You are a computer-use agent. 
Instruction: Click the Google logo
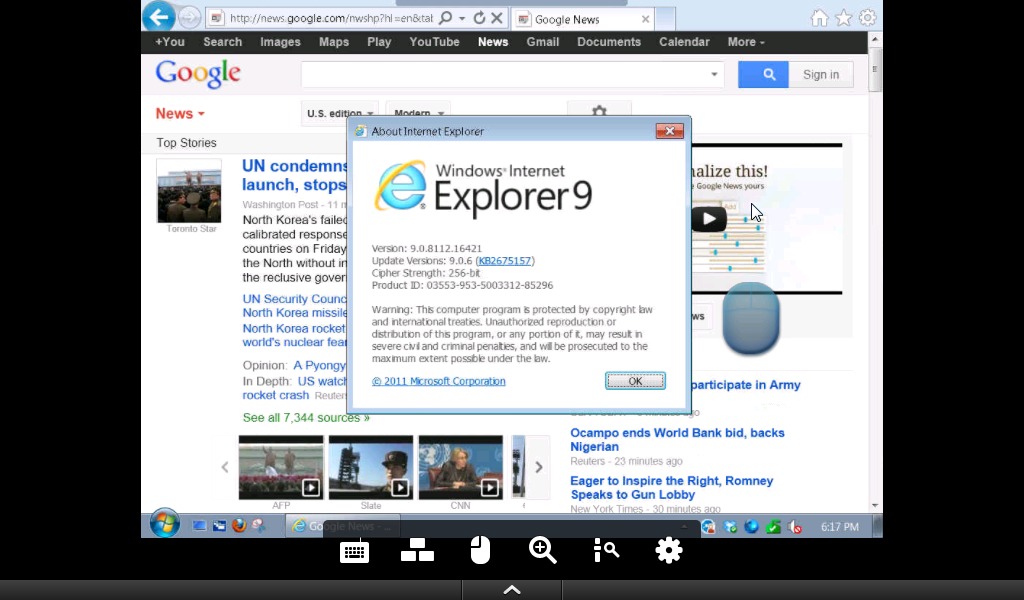198,74
